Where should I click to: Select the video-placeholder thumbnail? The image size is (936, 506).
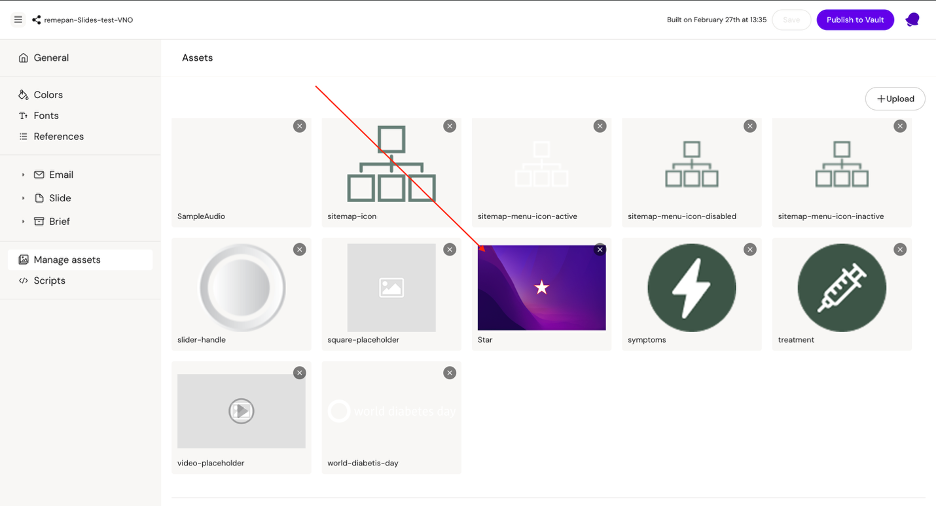click(241, 411)
